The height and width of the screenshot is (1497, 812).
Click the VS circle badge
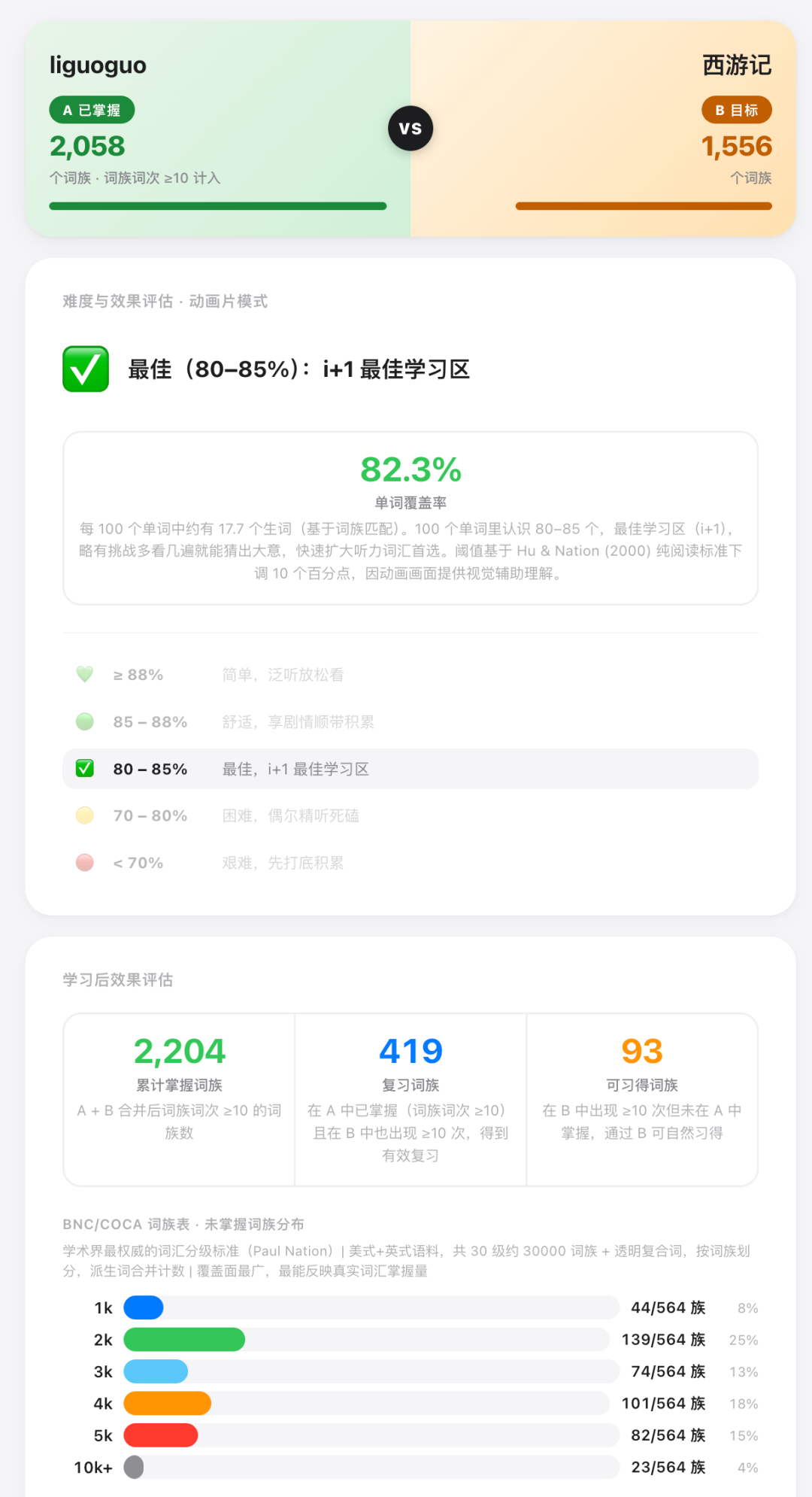click(x=411, y=129)
